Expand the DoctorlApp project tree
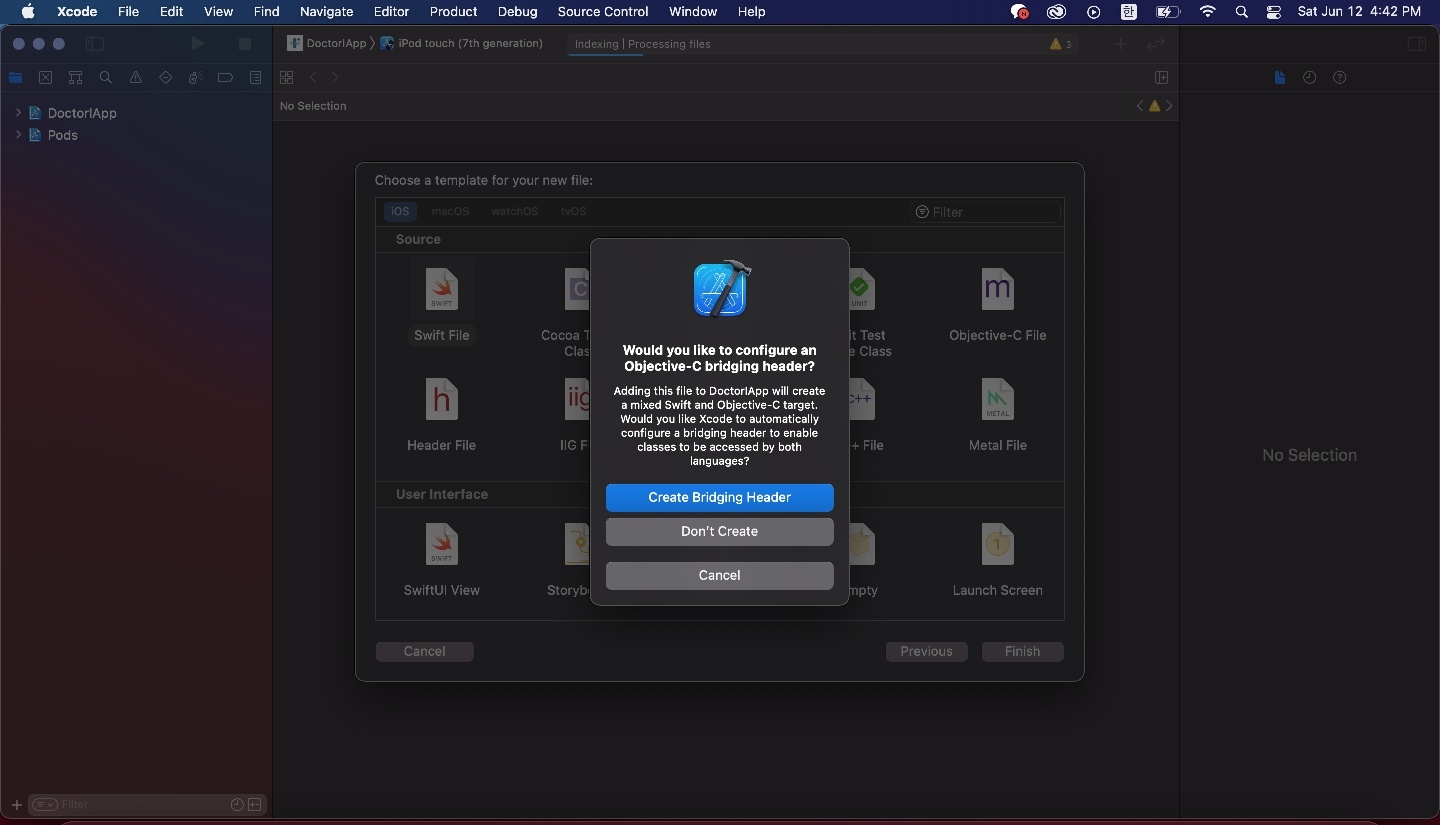 pyautogui.click(x=18, y=113)
